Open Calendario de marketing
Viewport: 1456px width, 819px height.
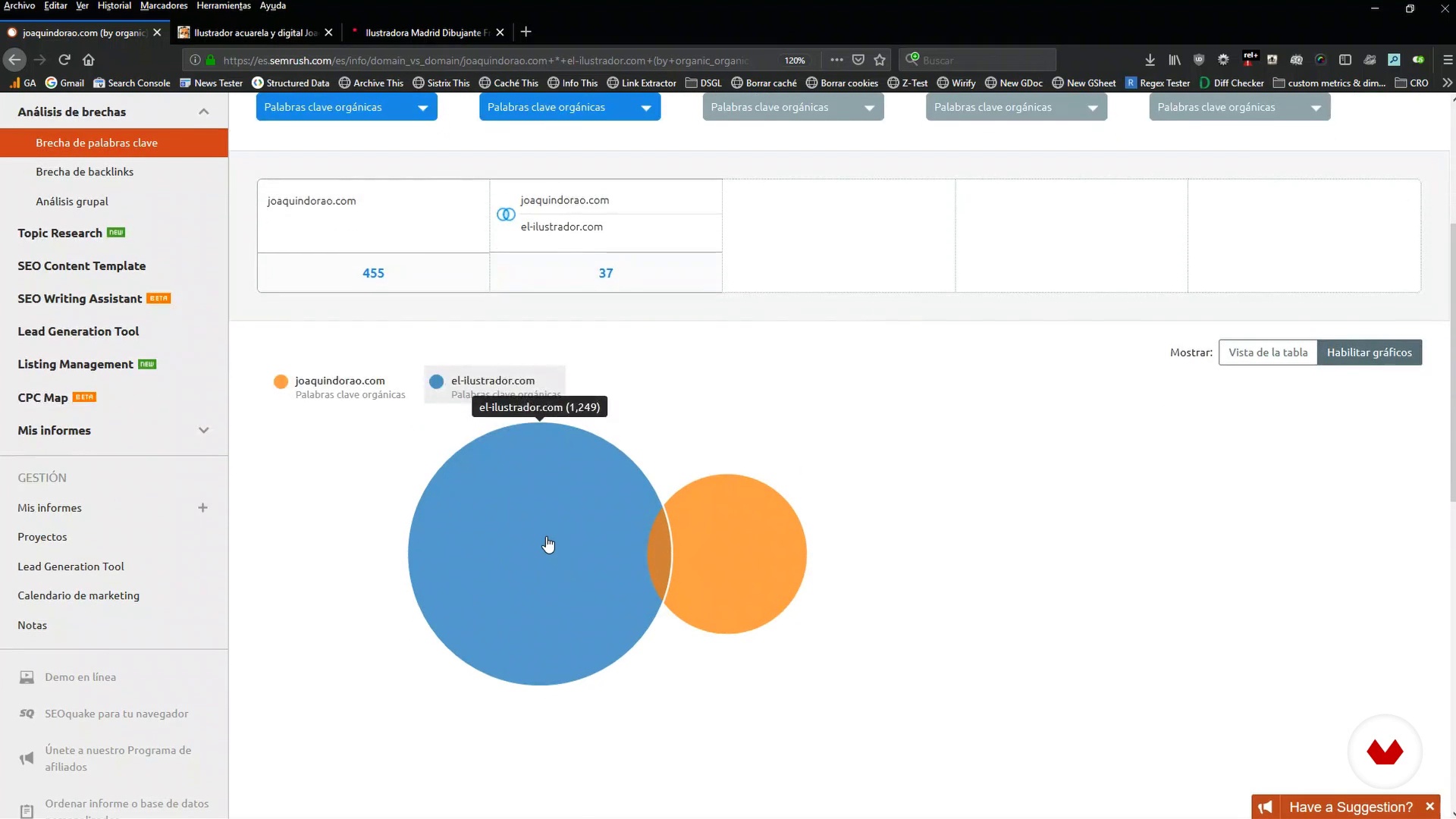(78, 595)
